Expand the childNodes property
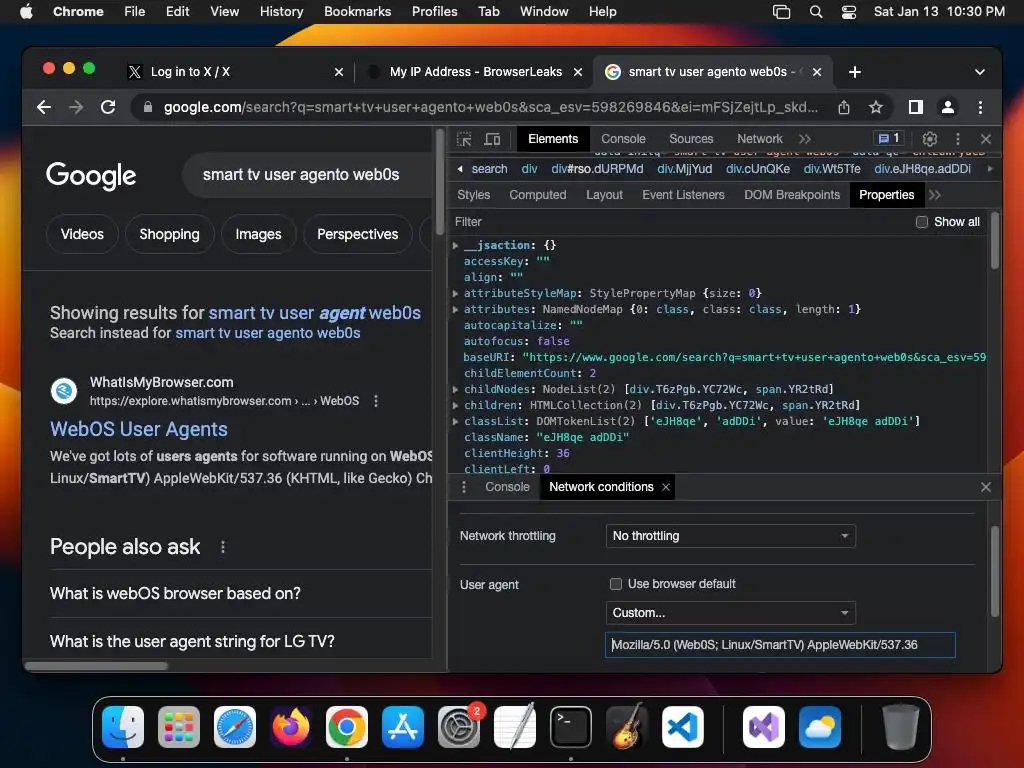The image size is (1024, 768). click(x=455, y=389)
